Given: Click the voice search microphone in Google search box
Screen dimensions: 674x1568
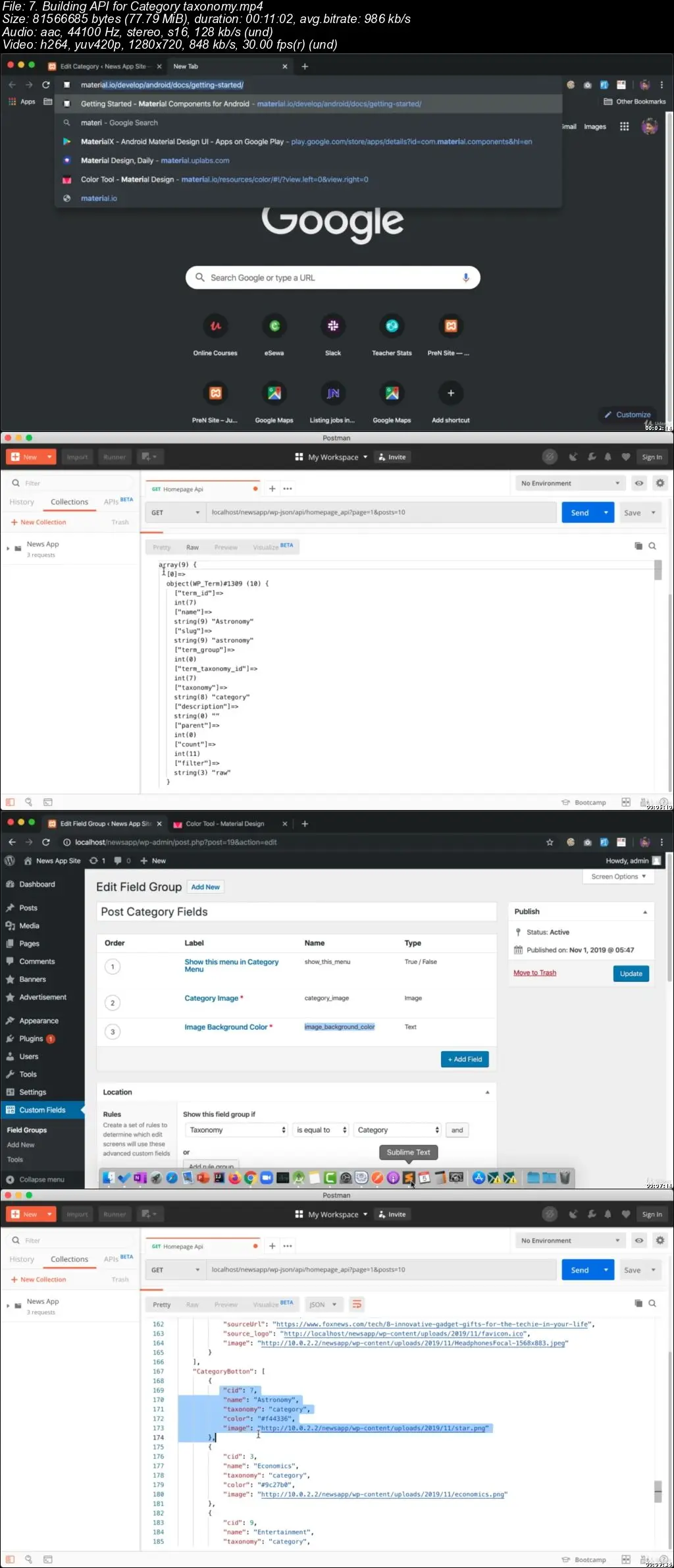Looking at the screenshot, I should [x=466, y=278].
